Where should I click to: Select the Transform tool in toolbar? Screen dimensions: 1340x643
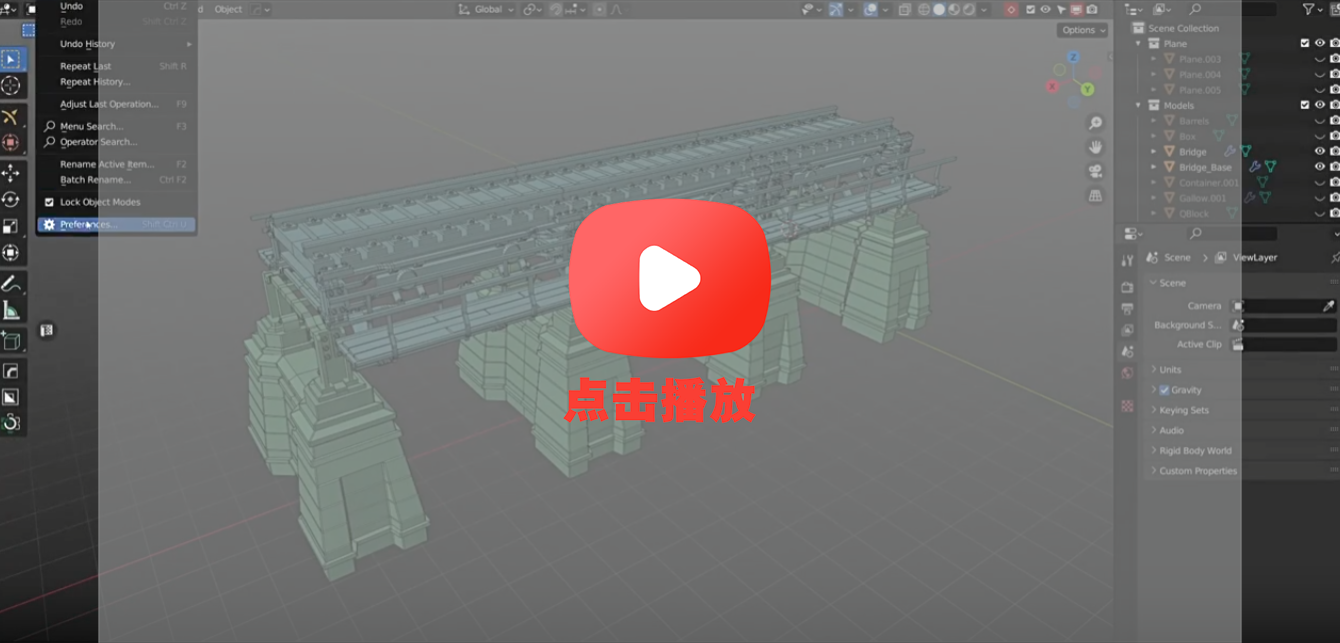11,253
